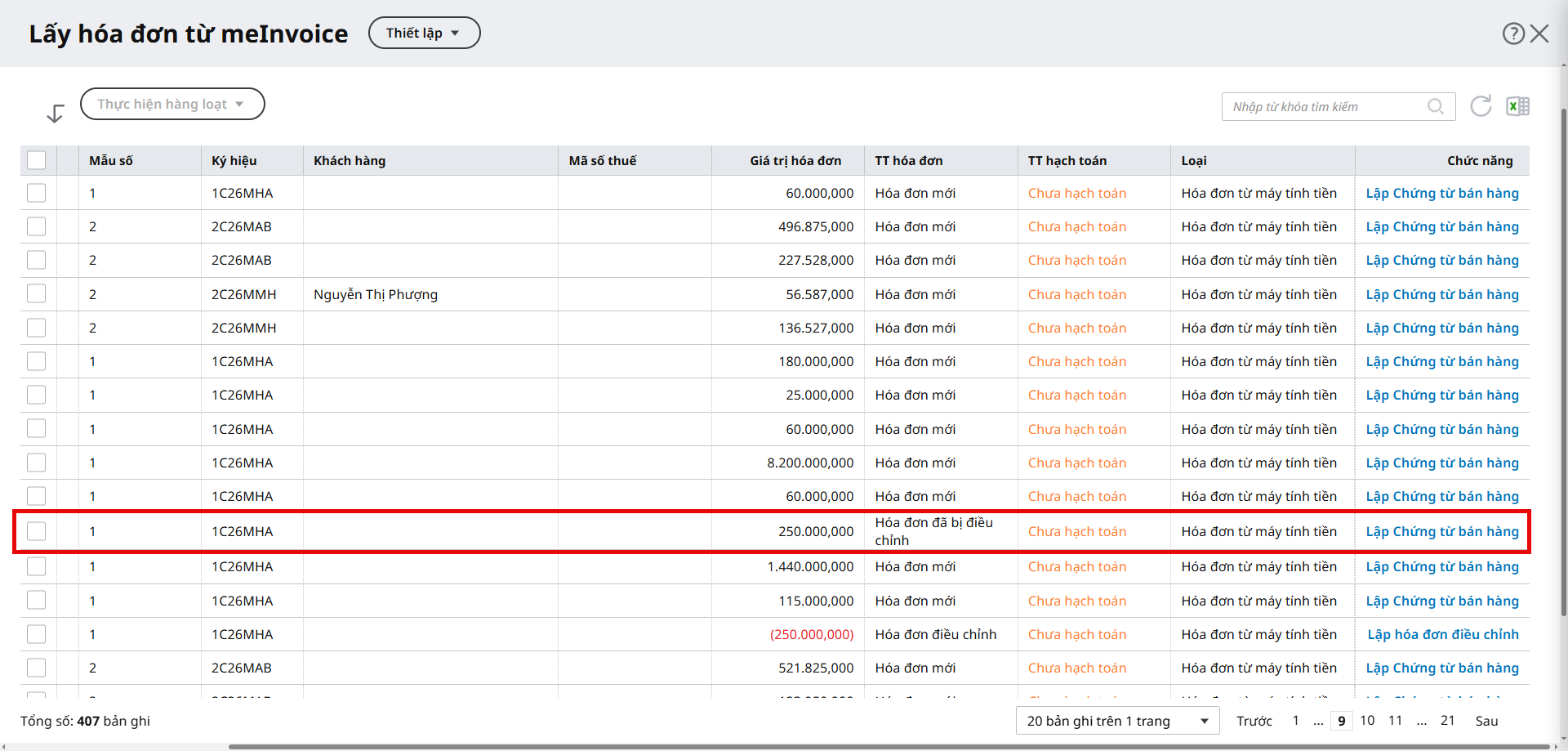Close the meInvoice dialog
The image size is (1568, 751).
coord(1539,34)
